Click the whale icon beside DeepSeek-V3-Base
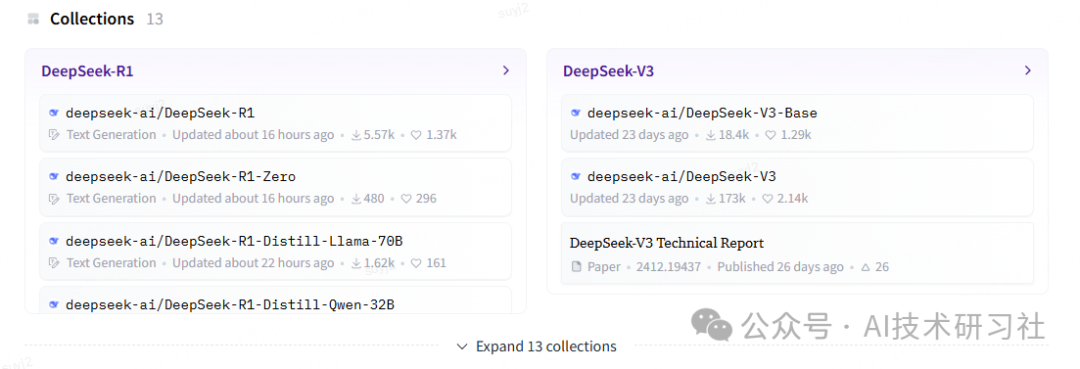 [x=576, y=113]
